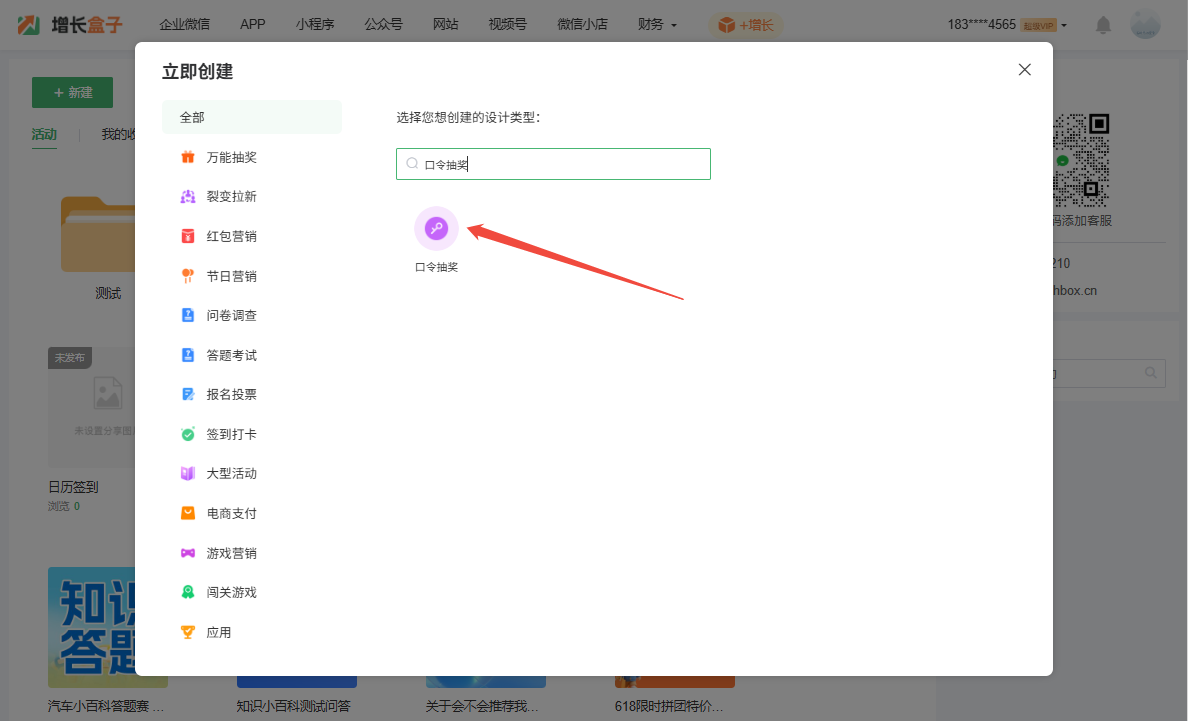The height and width of the screenshot is (721, 1188).
Task: Choose 裂变拉新 category icon
Action: [x=188, y=197]
